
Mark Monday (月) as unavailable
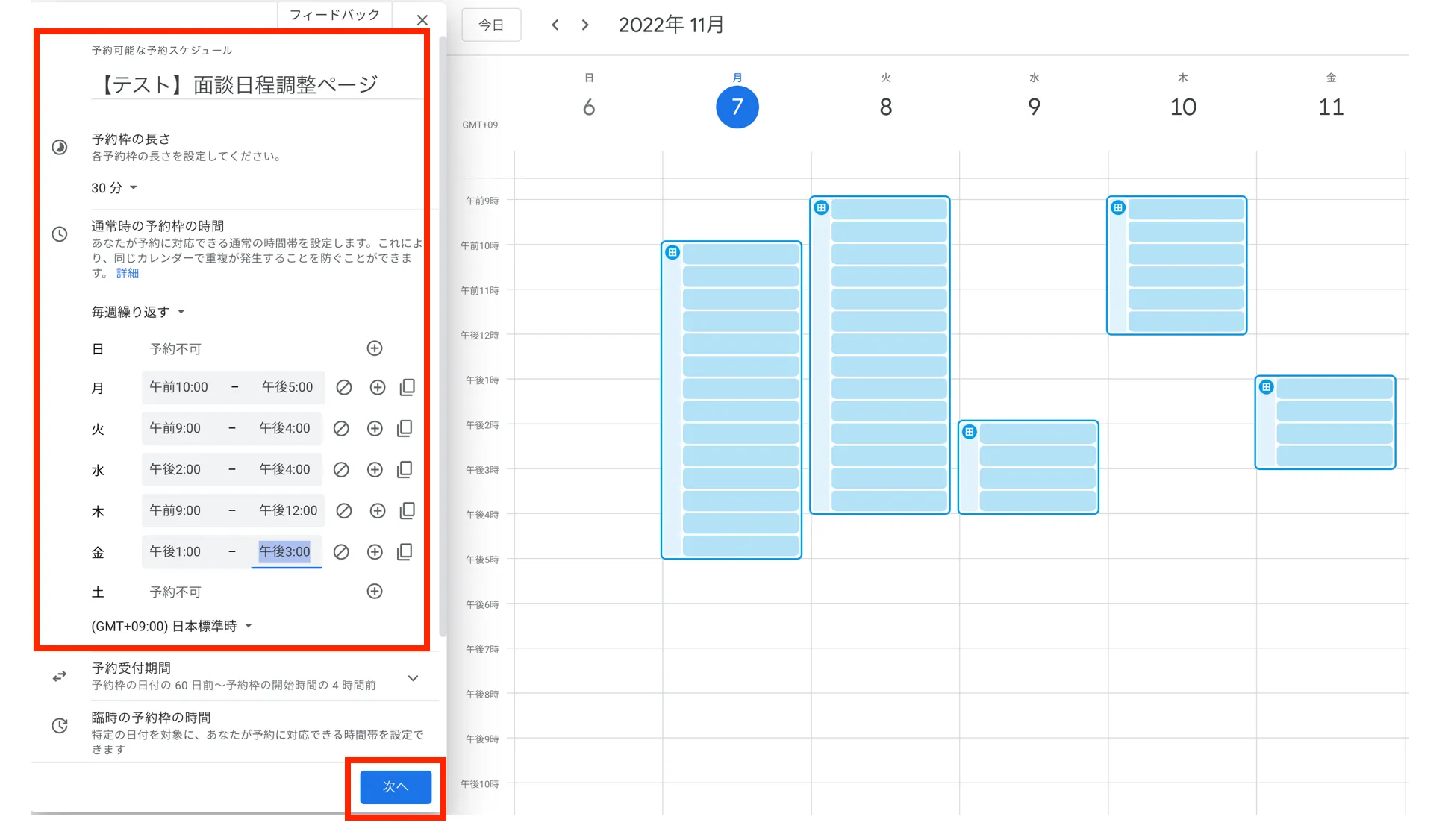[x=343, y=387]
